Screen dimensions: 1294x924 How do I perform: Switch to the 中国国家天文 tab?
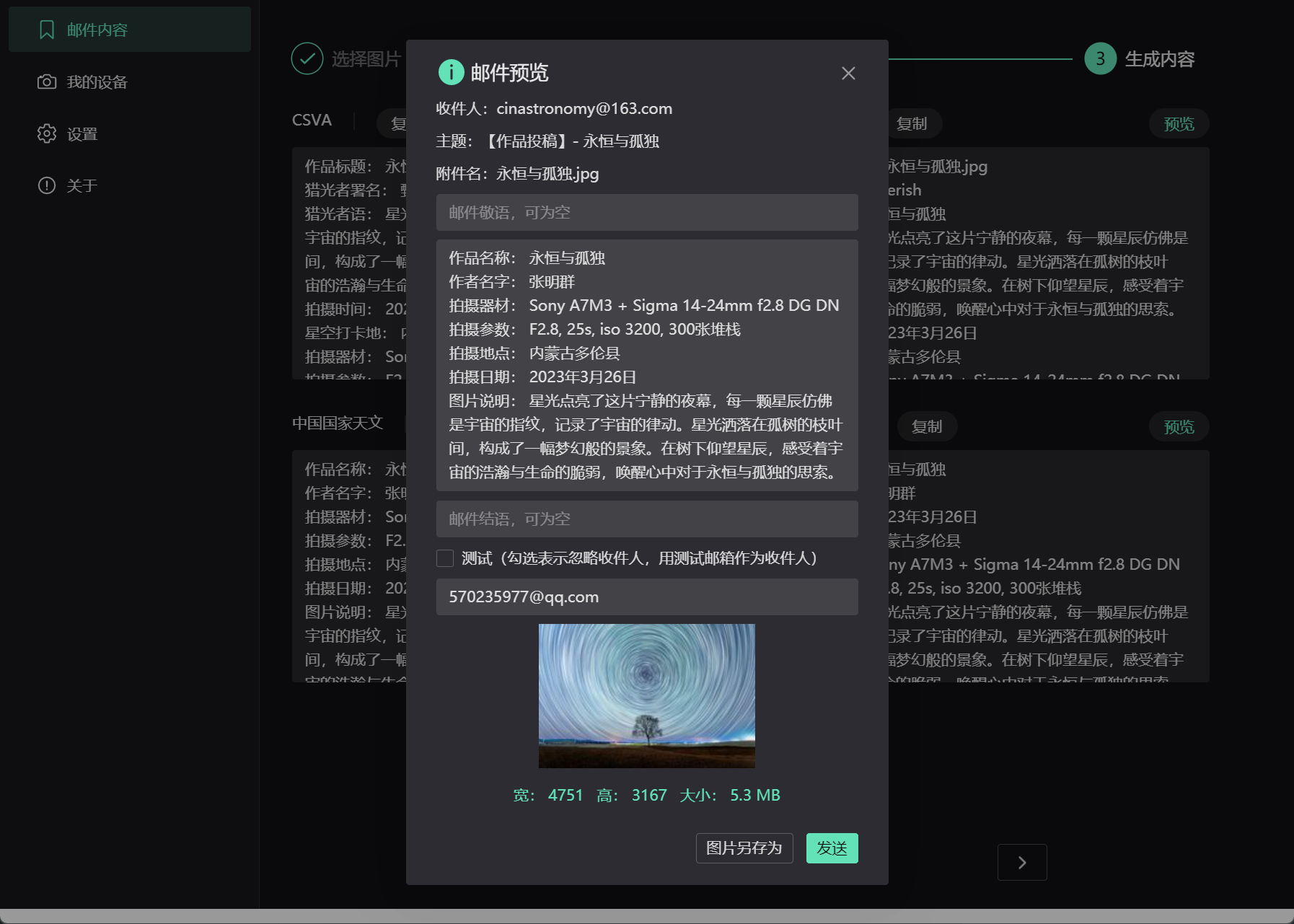339,423
